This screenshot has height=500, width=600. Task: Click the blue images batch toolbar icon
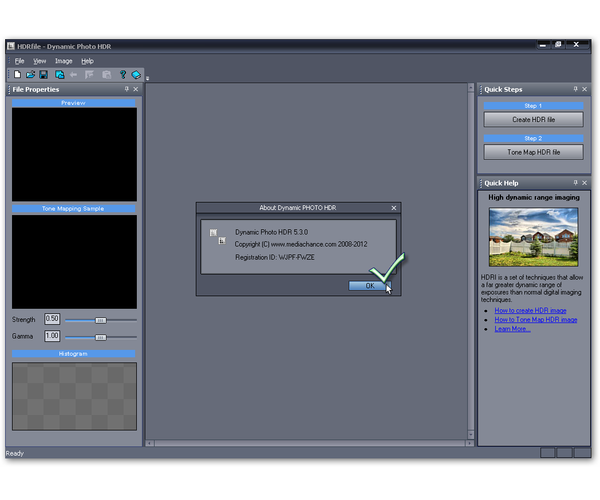pyautogui.click(x=59, y=74)
